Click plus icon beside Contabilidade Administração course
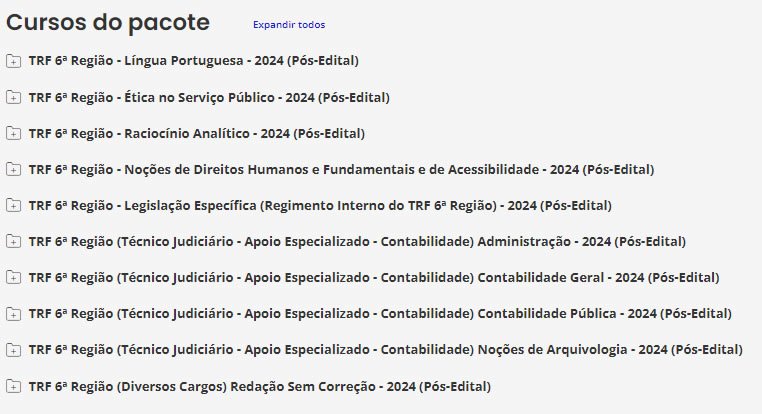 pos(13,241)
